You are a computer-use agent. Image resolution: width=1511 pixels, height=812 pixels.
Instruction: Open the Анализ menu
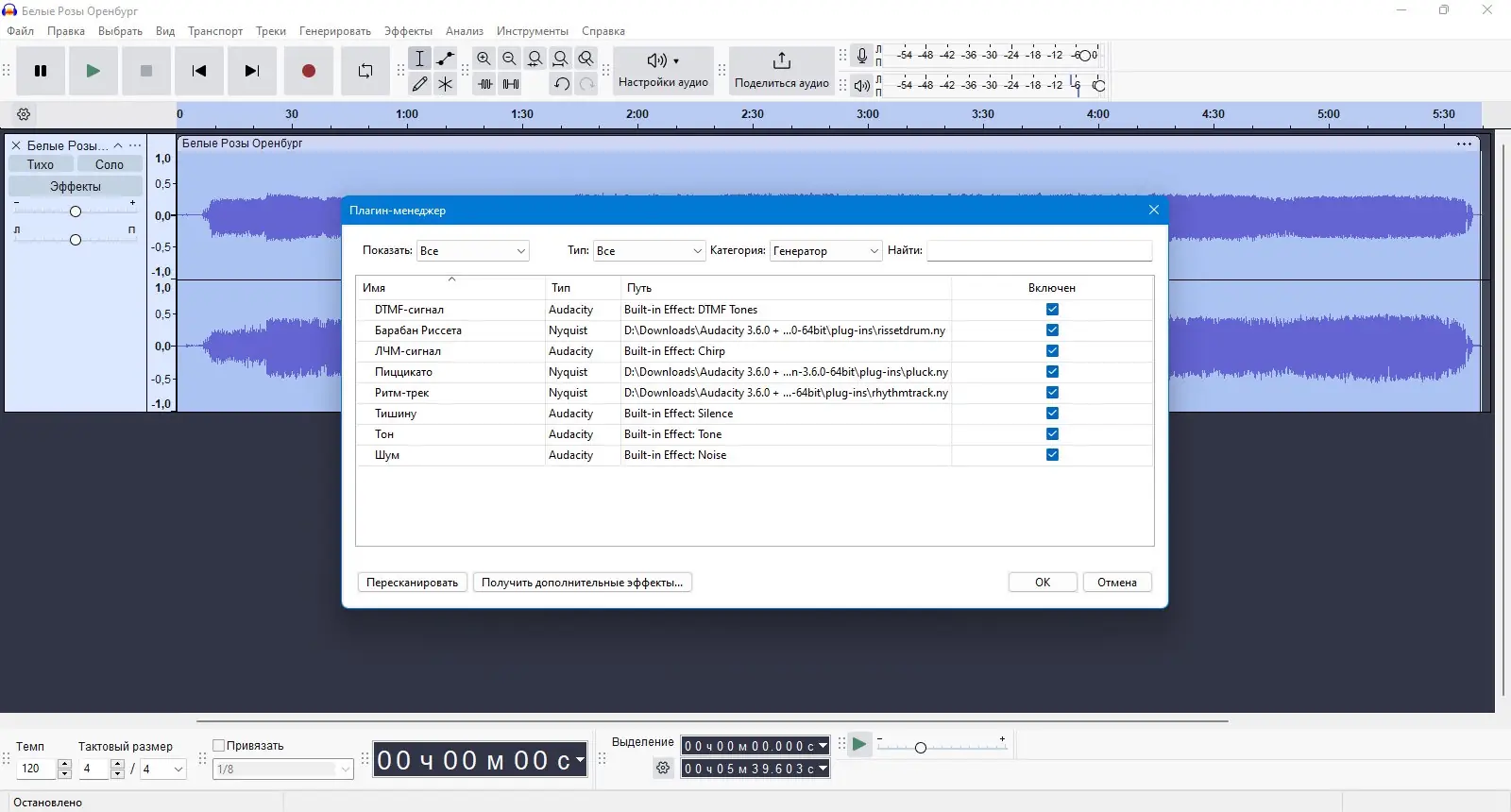465,31
